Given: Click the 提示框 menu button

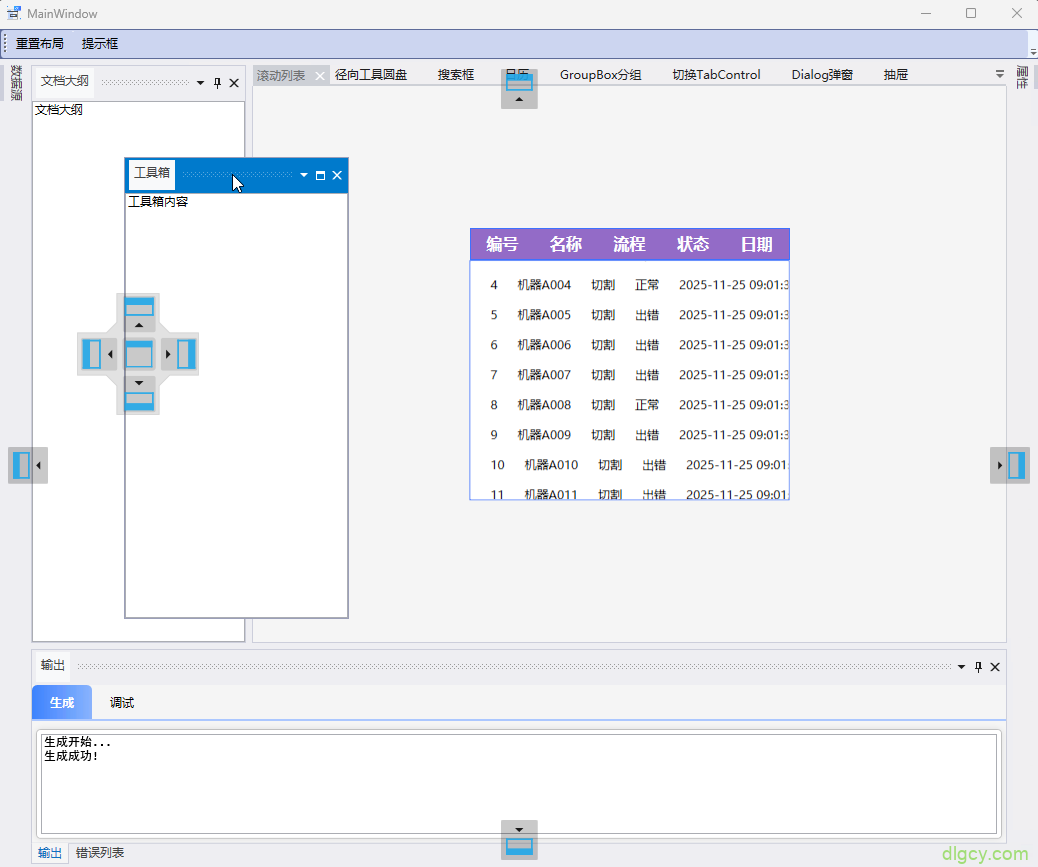Looking at the screenshot, I should point(100,44).
